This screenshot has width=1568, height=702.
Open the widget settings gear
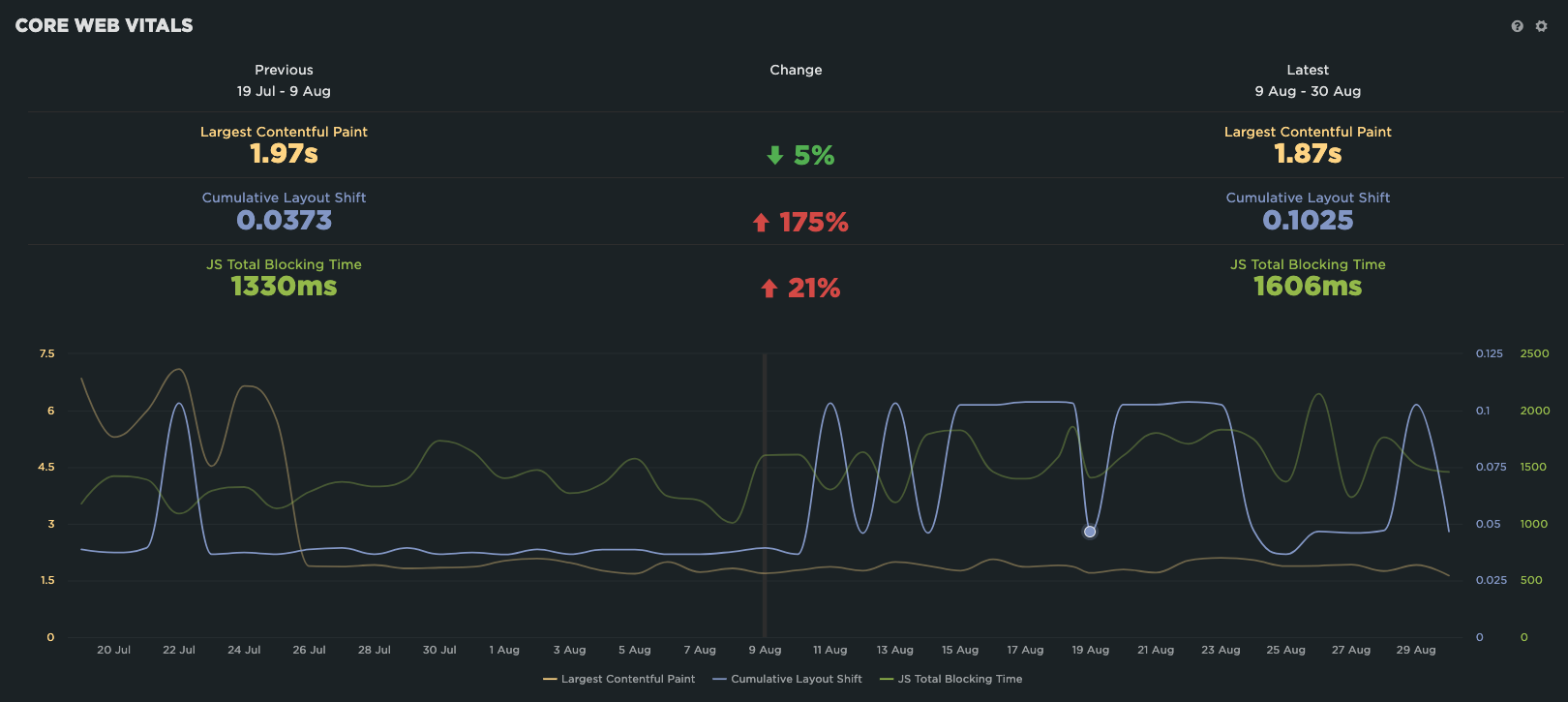click(1541, 26)
